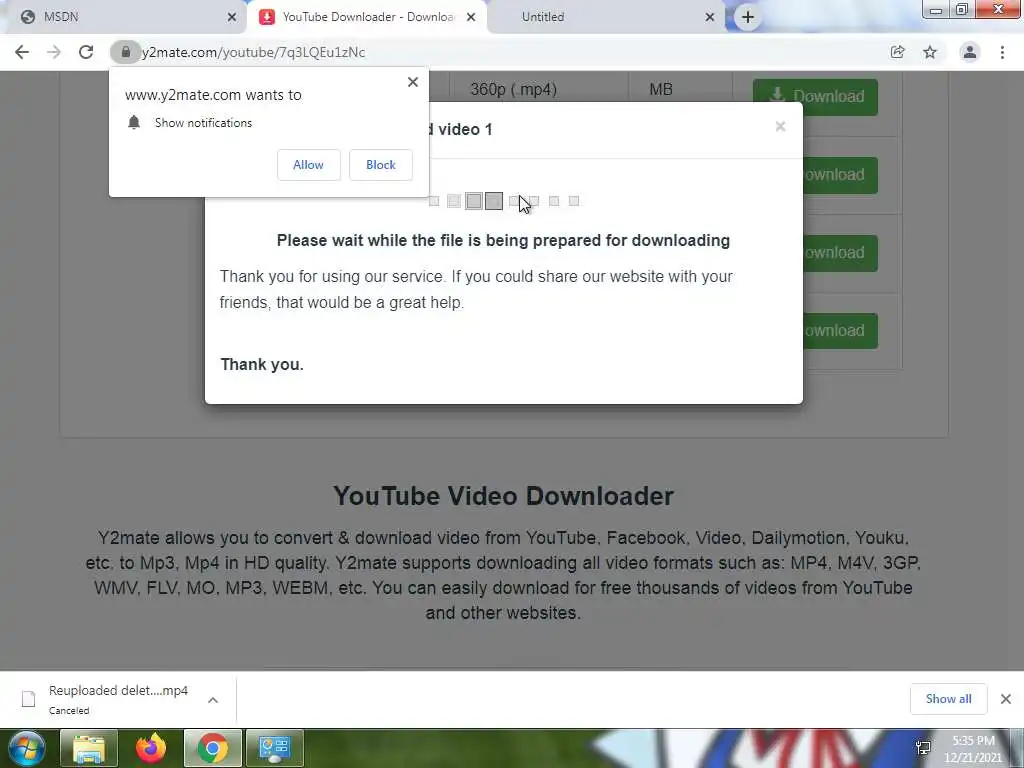1024x768 pixels.
Task: Bookmark this page with the star icon
Action: click(930, 52)
